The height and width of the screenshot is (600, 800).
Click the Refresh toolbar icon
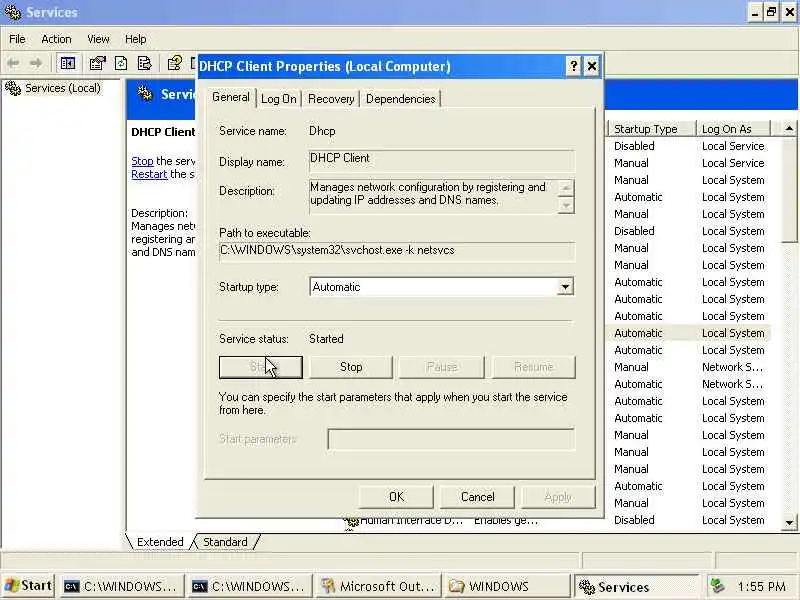[121, 63]
